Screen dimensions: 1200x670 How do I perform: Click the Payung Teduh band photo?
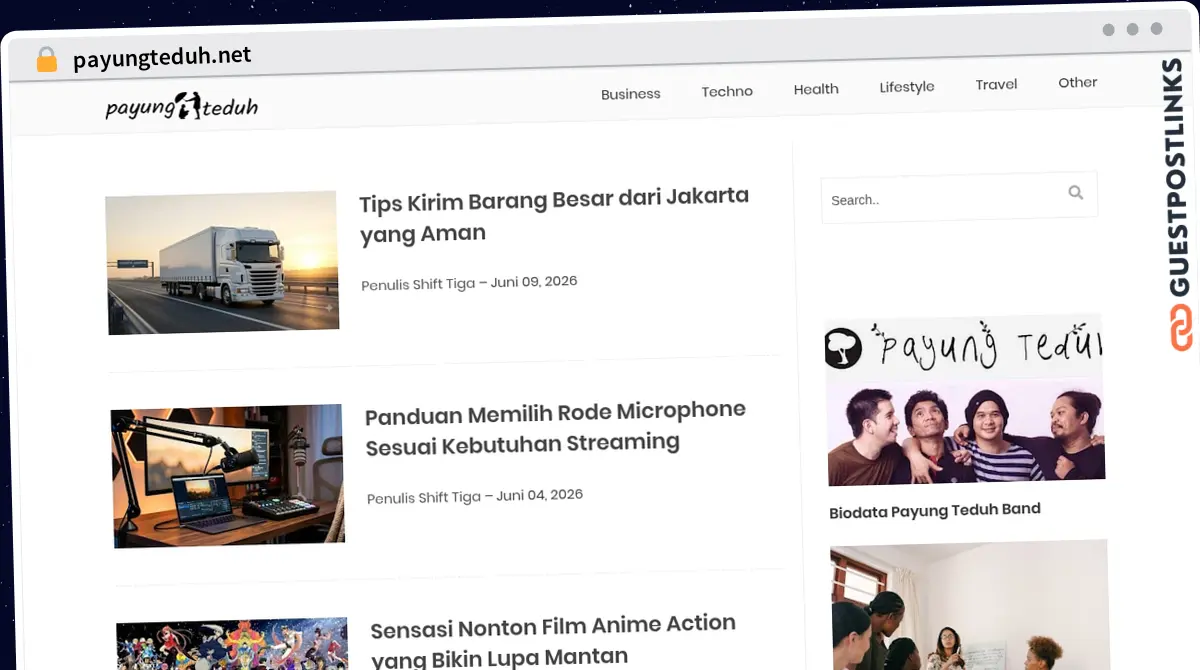(965, 400)
